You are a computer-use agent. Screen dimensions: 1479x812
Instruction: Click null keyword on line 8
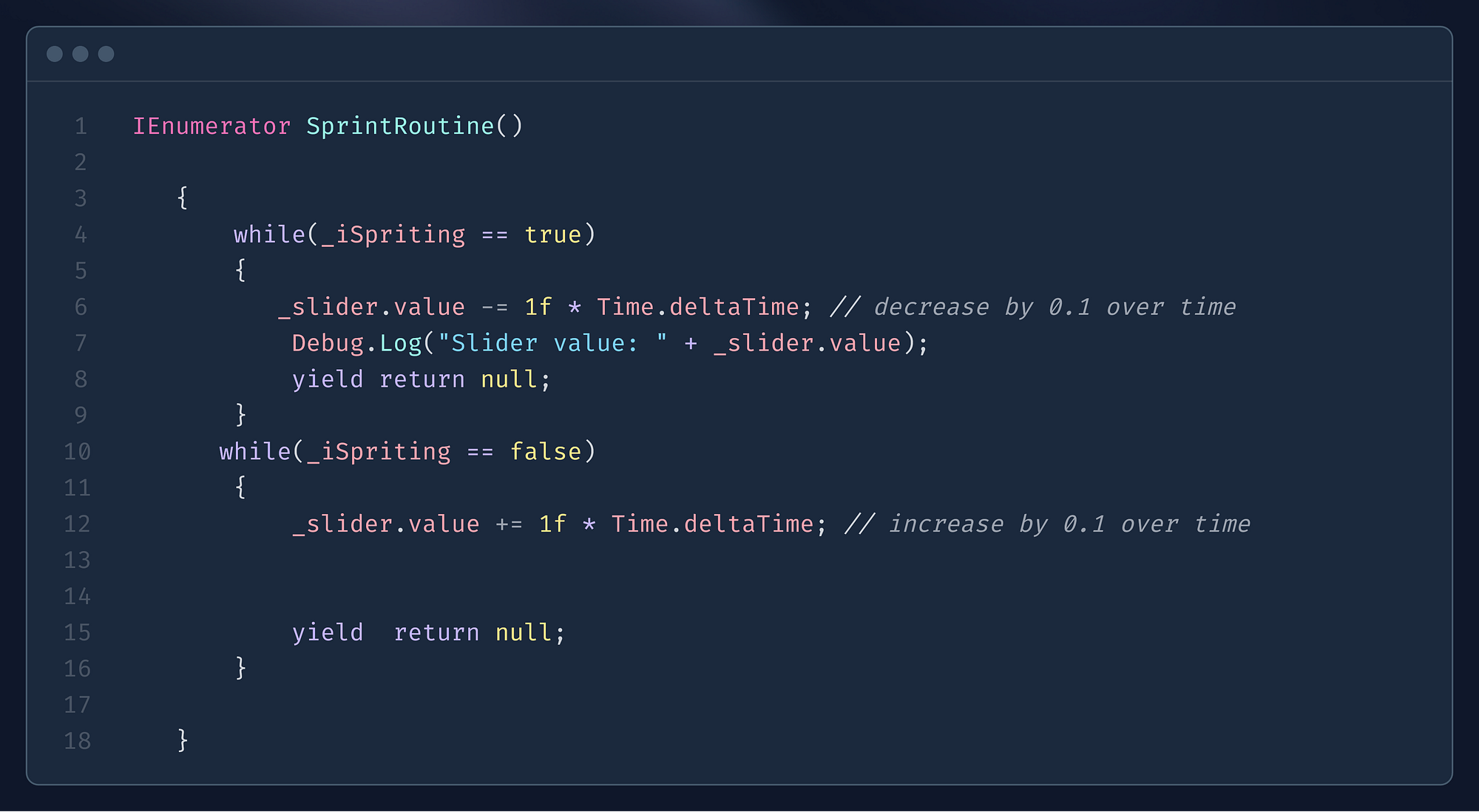pos(509,380)
